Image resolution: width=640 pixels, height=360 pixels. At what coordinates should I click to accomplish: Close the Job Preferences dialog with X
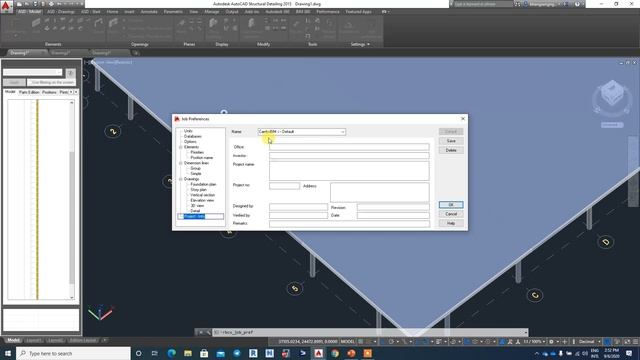click(463, 119)
